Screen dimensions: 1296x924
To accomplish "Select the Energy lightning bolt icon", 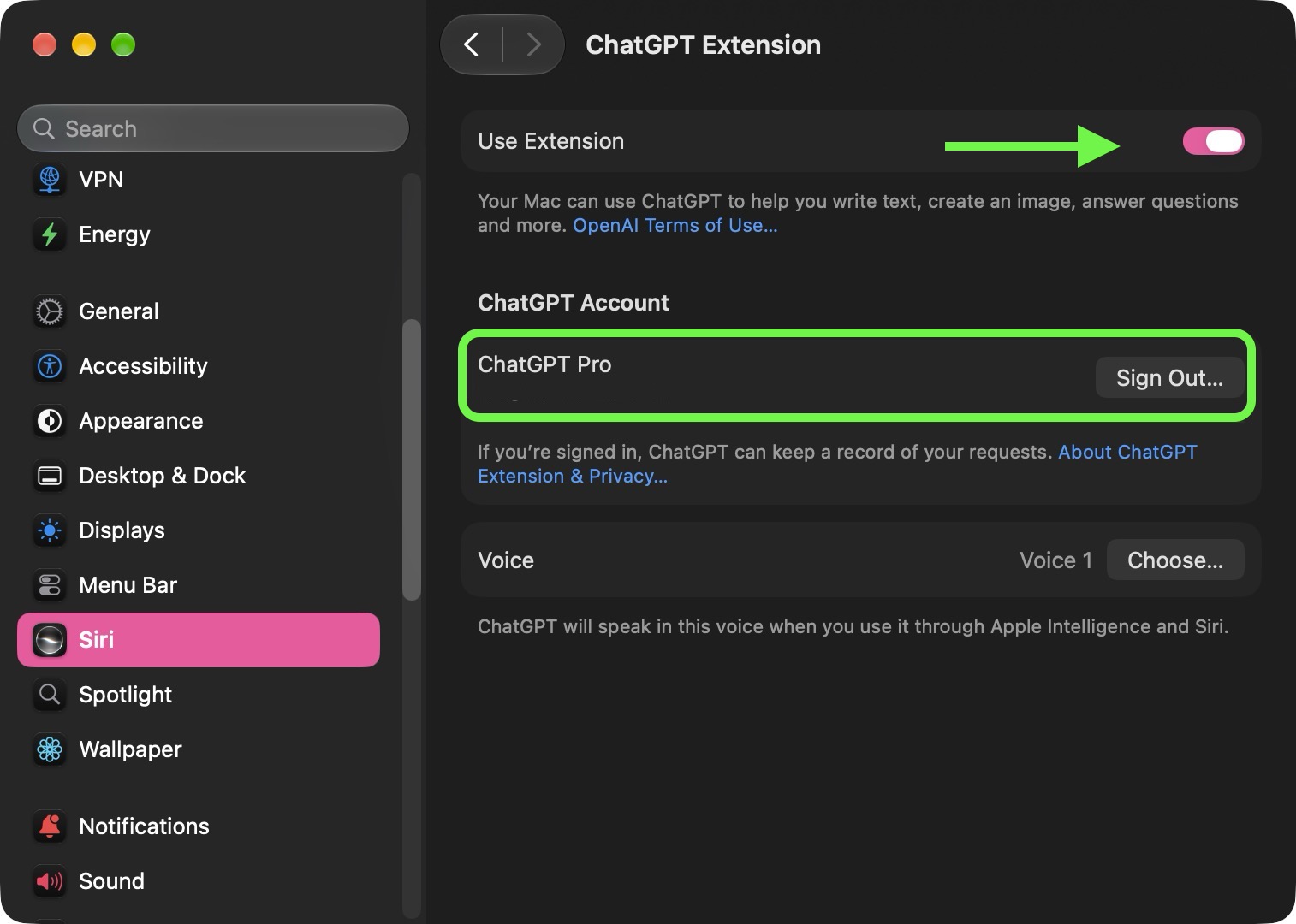I will 50,234.
